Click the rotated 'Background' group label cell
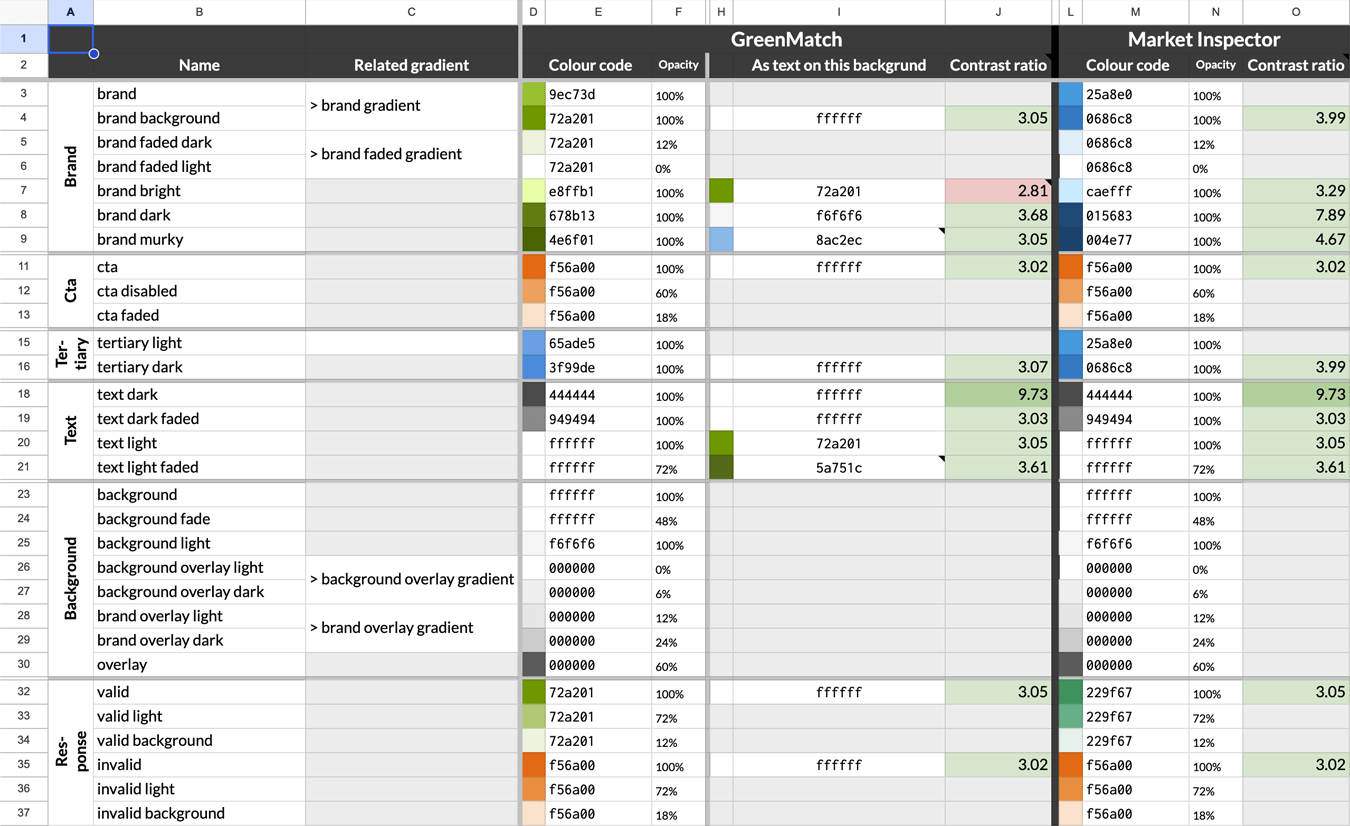1350x826 pixels. pos(71,580)
